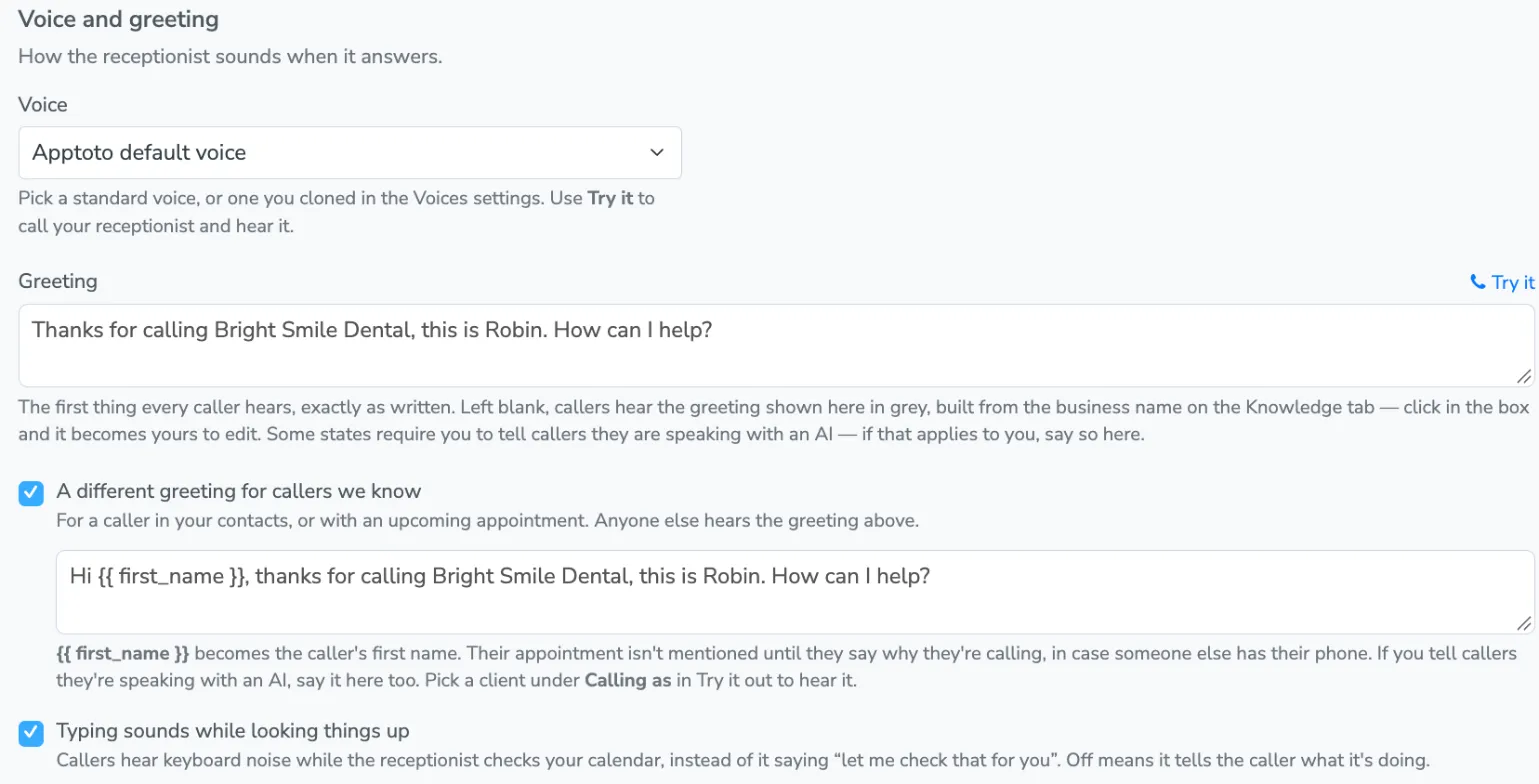Click the A different greeting for callers label

point(239,491)
